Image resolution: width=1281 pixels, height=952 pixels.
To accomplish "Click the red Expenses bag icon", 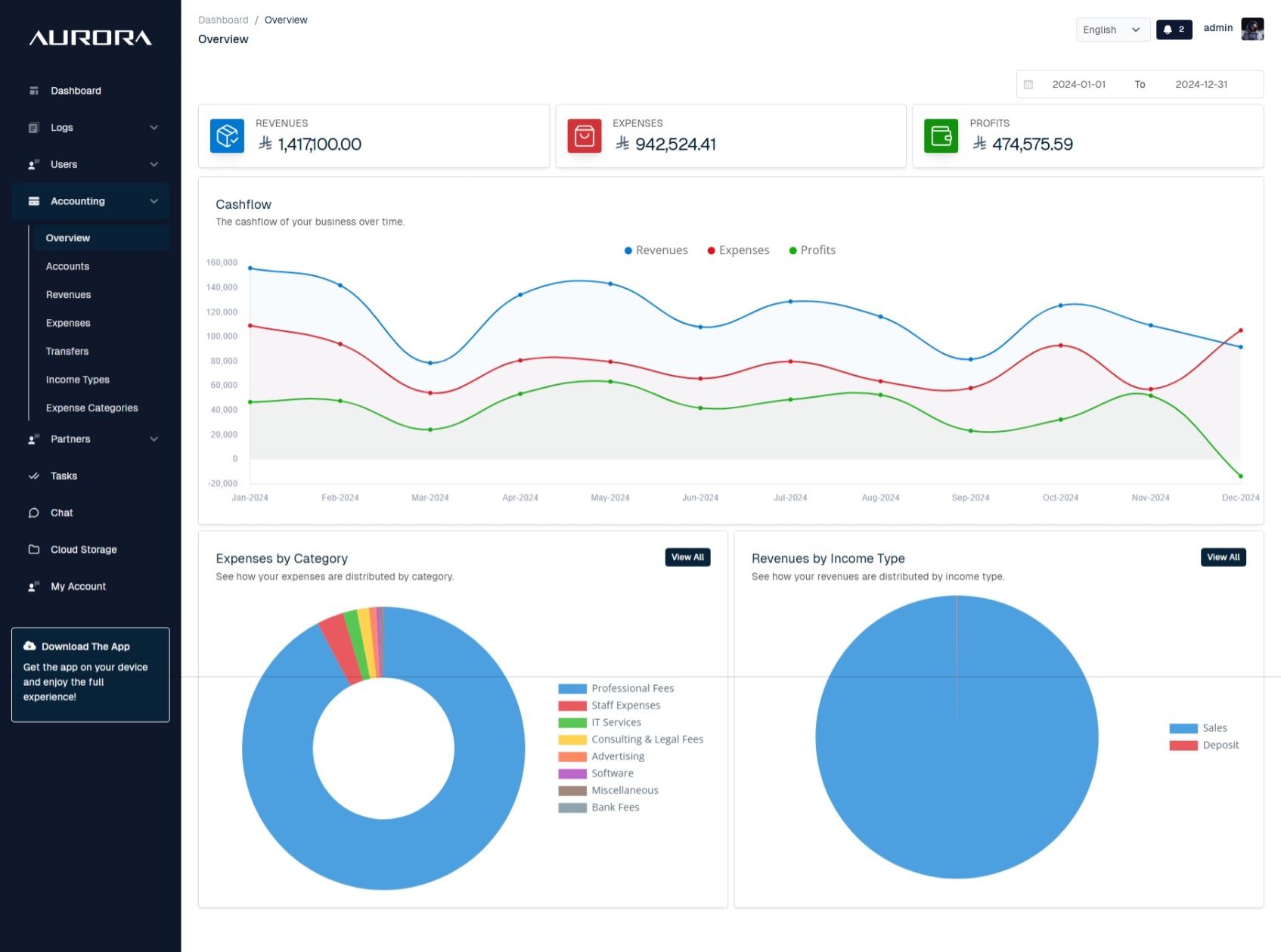I will (584, 136).
